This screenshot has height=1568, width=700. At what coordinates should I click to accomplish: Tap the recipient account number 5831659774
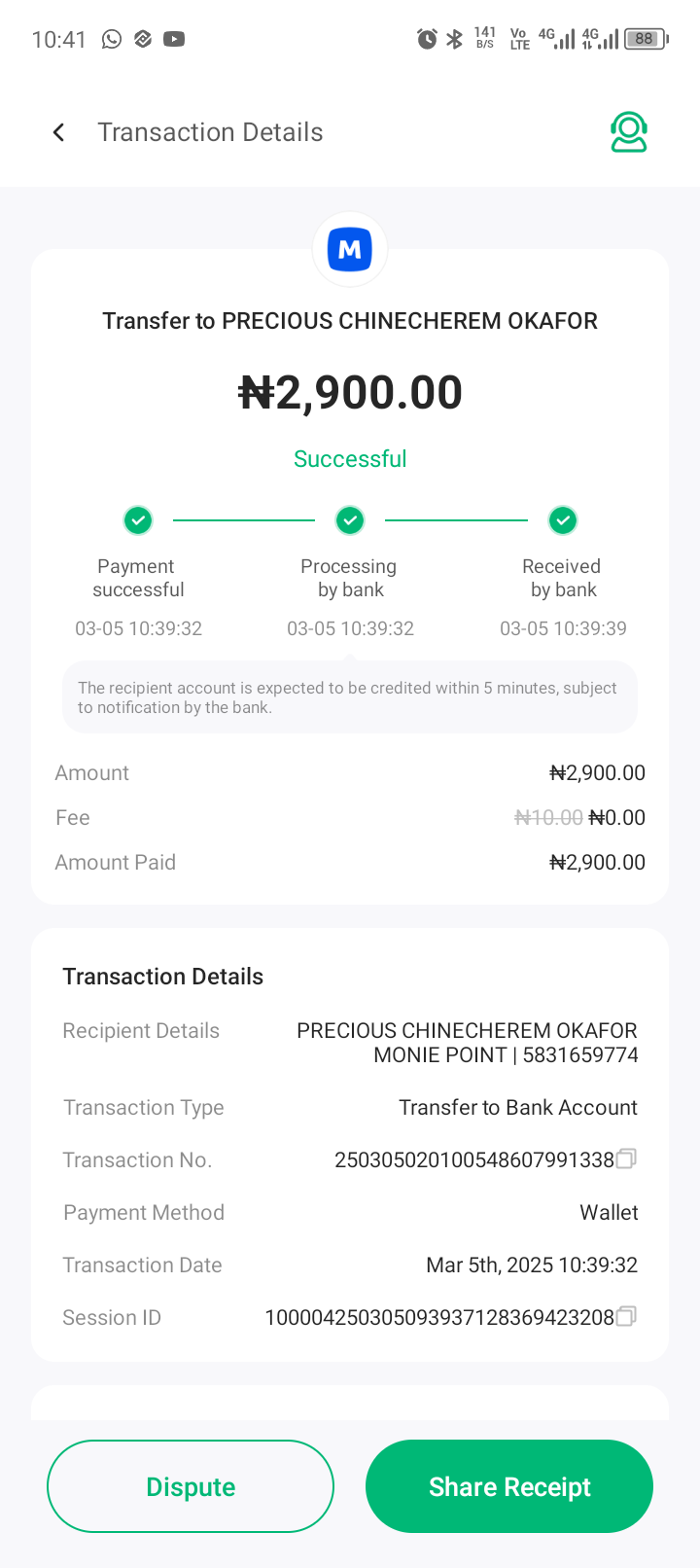click(580, 1055)
